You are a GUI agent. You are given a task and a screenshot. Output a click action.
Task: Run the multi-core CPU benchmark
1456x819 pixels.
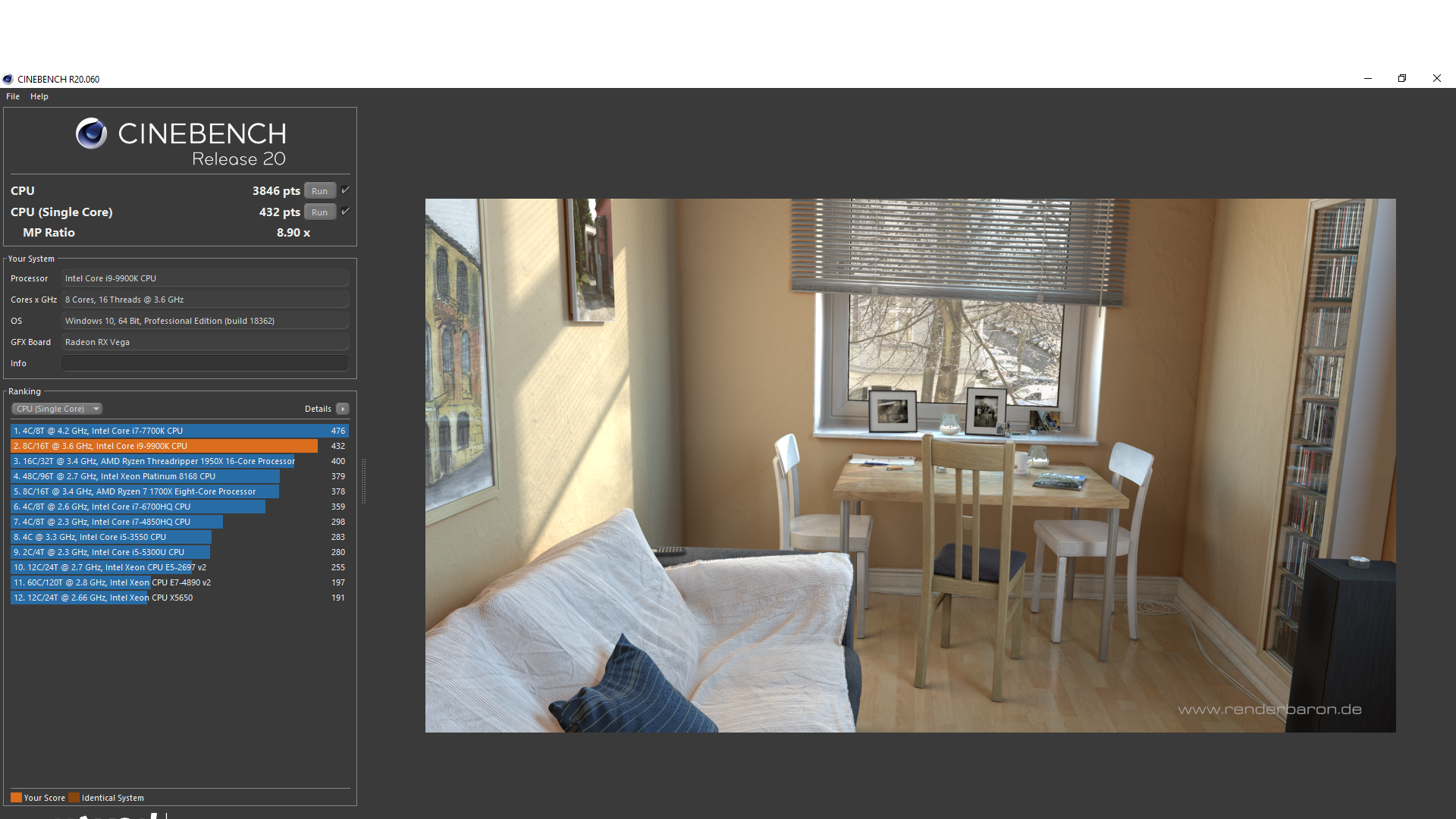[319, 191]
